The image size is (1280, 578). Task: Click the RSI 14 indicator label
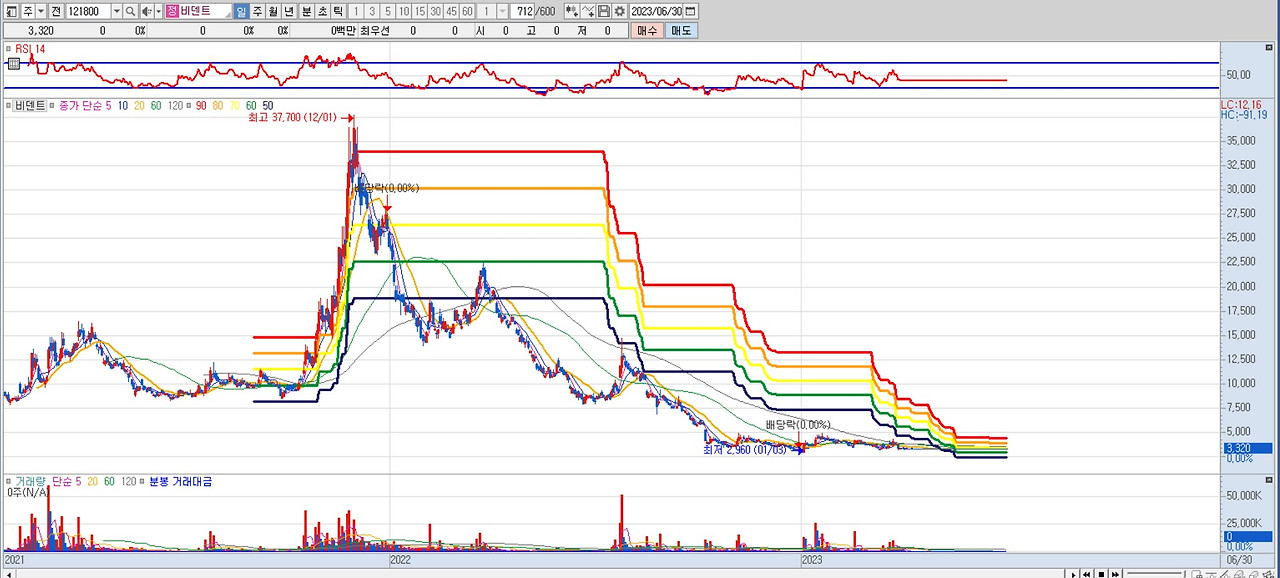pos(29,48)
